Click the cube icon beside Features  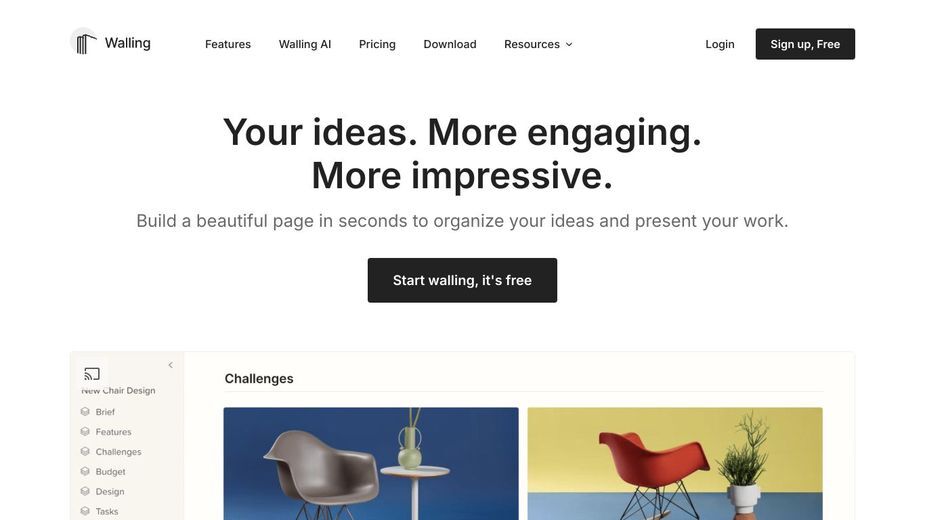[85, 431]
